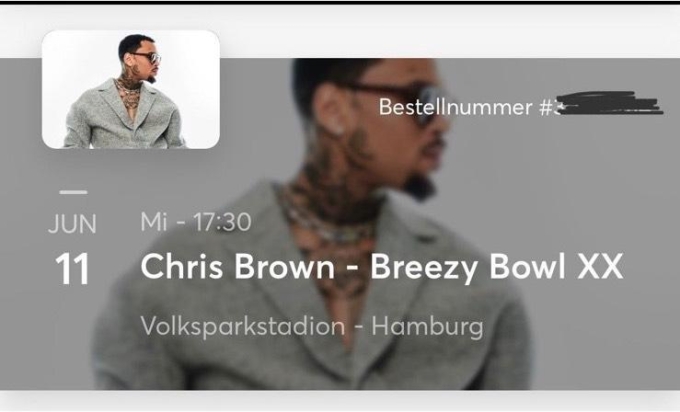Tap the day number 11
The image size is (680, 412).
pyautogui.click(x=72, y=269)
